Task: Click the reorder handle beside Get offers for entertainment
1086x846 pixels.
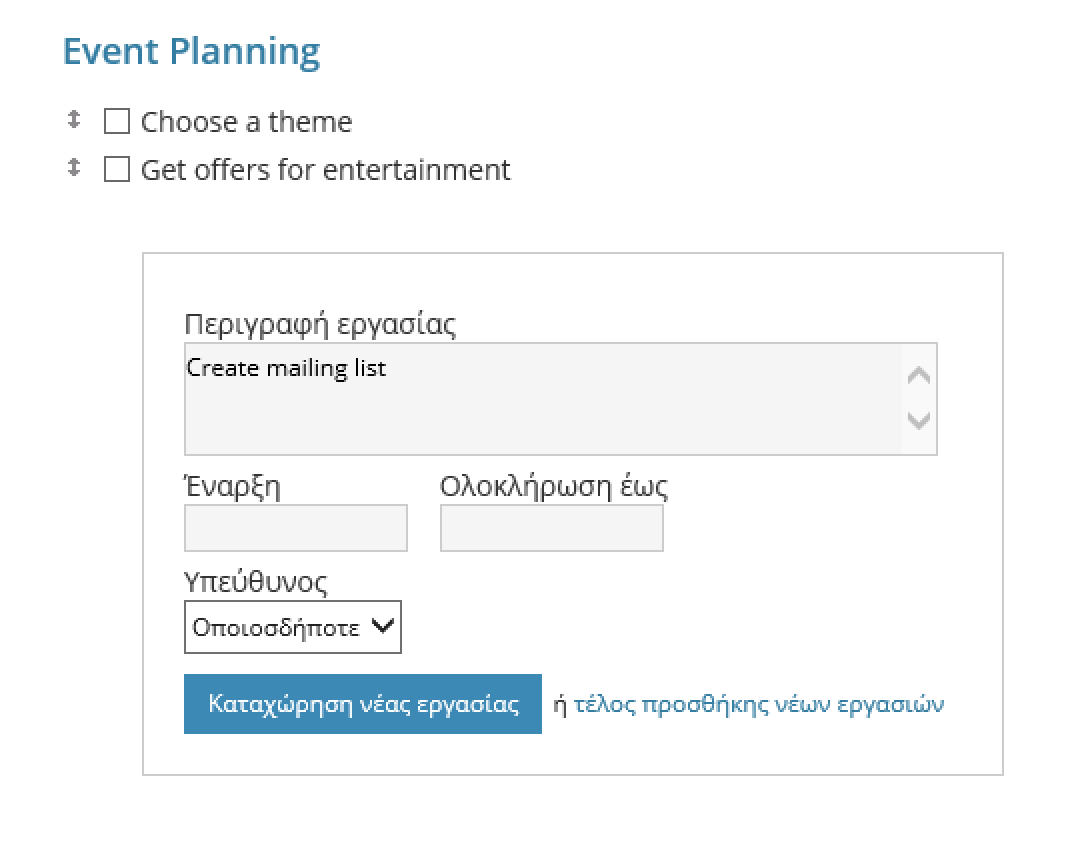Action: (73, 168)
